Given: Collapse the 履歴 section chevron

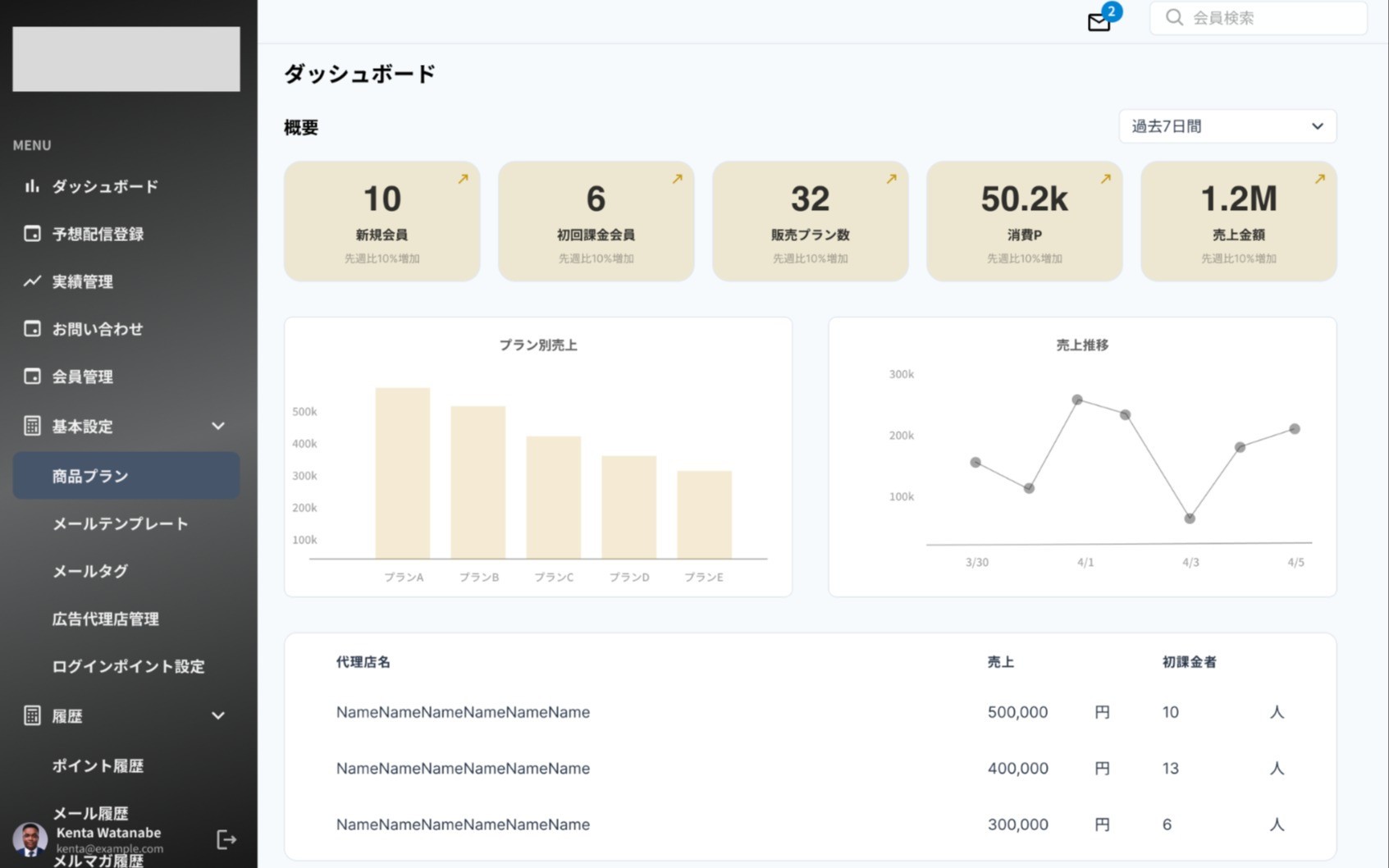Looking at the screenshot, I should (x=217, y=715).
